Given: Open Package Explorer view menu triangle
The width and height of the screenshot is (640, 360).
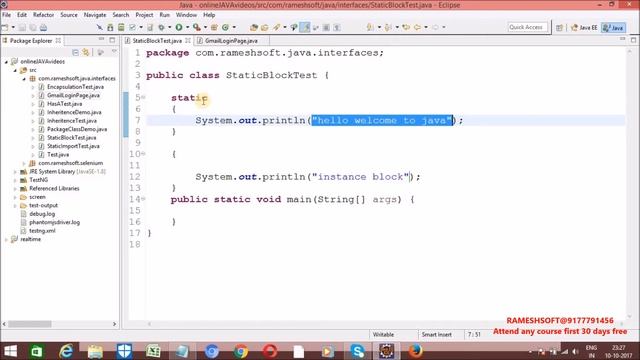Looking at the screenshot, I should [114, 52].
